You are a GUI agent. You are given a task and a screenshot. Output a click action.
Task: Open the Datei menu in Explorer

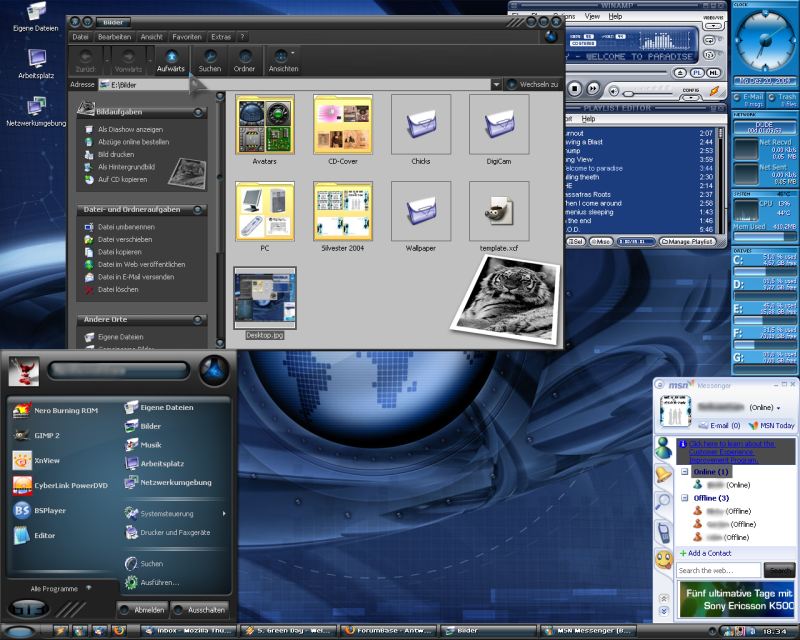click(x=80, y=37)
